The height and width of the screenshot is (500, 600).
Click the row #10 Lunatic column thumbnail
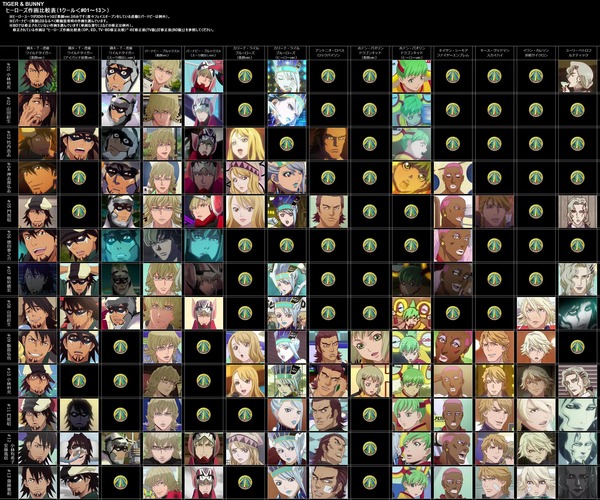[577, 381]
